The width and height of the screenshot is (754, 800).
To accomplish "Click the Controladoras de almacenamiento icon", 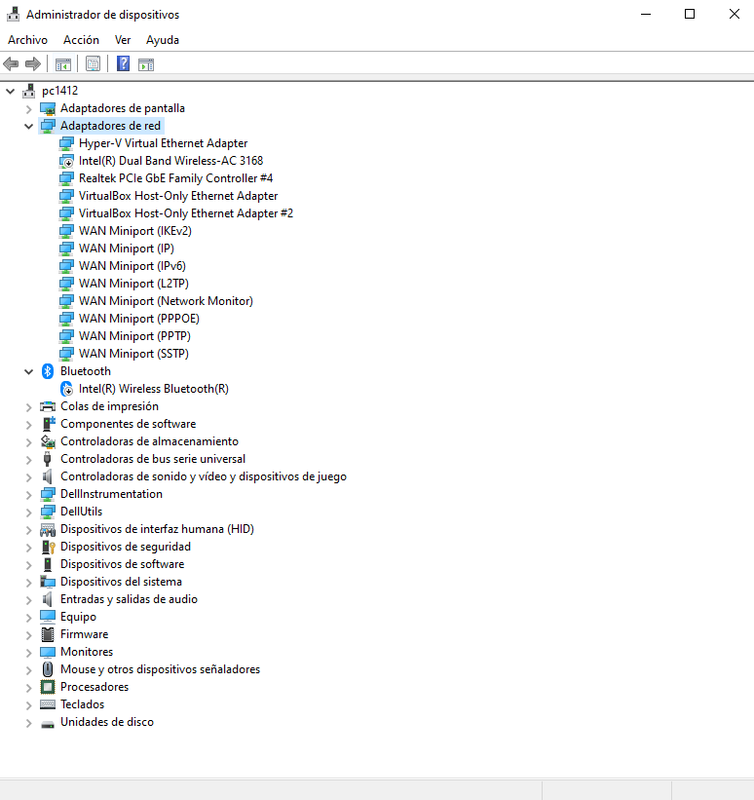I will (x=47, y=441).
